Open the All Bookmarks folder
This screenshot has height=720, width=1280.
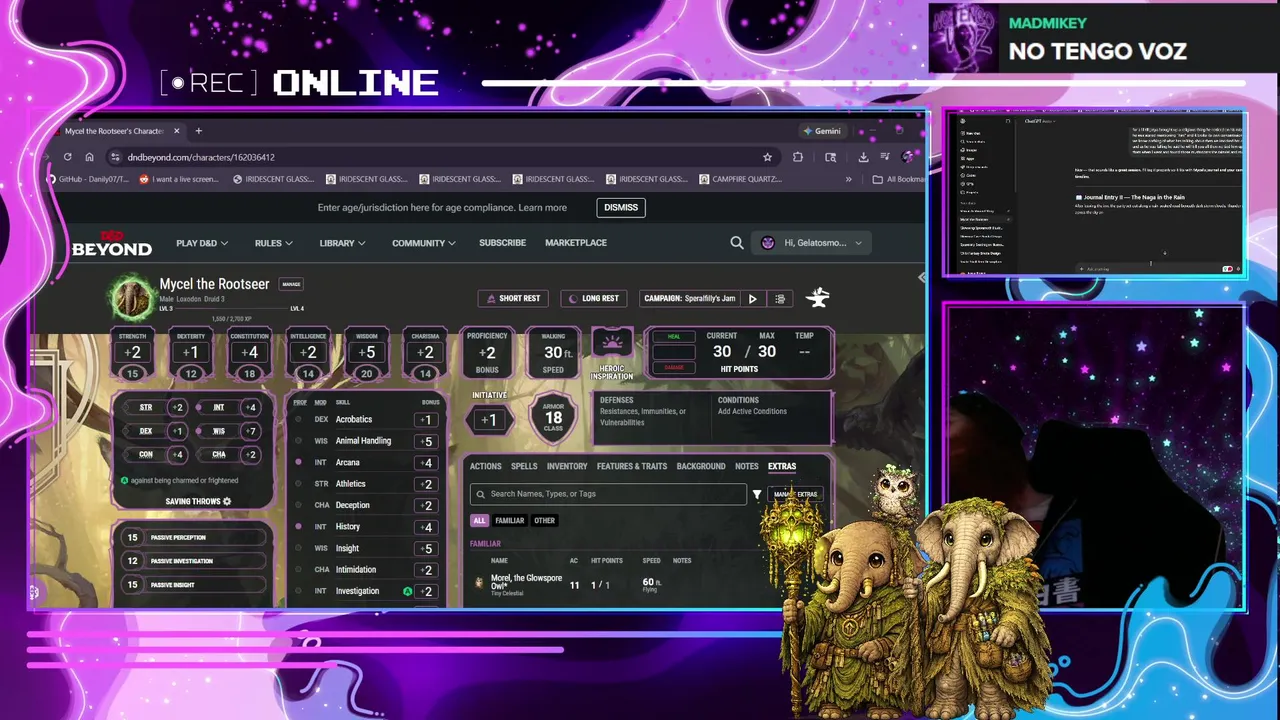pos(898,179)
